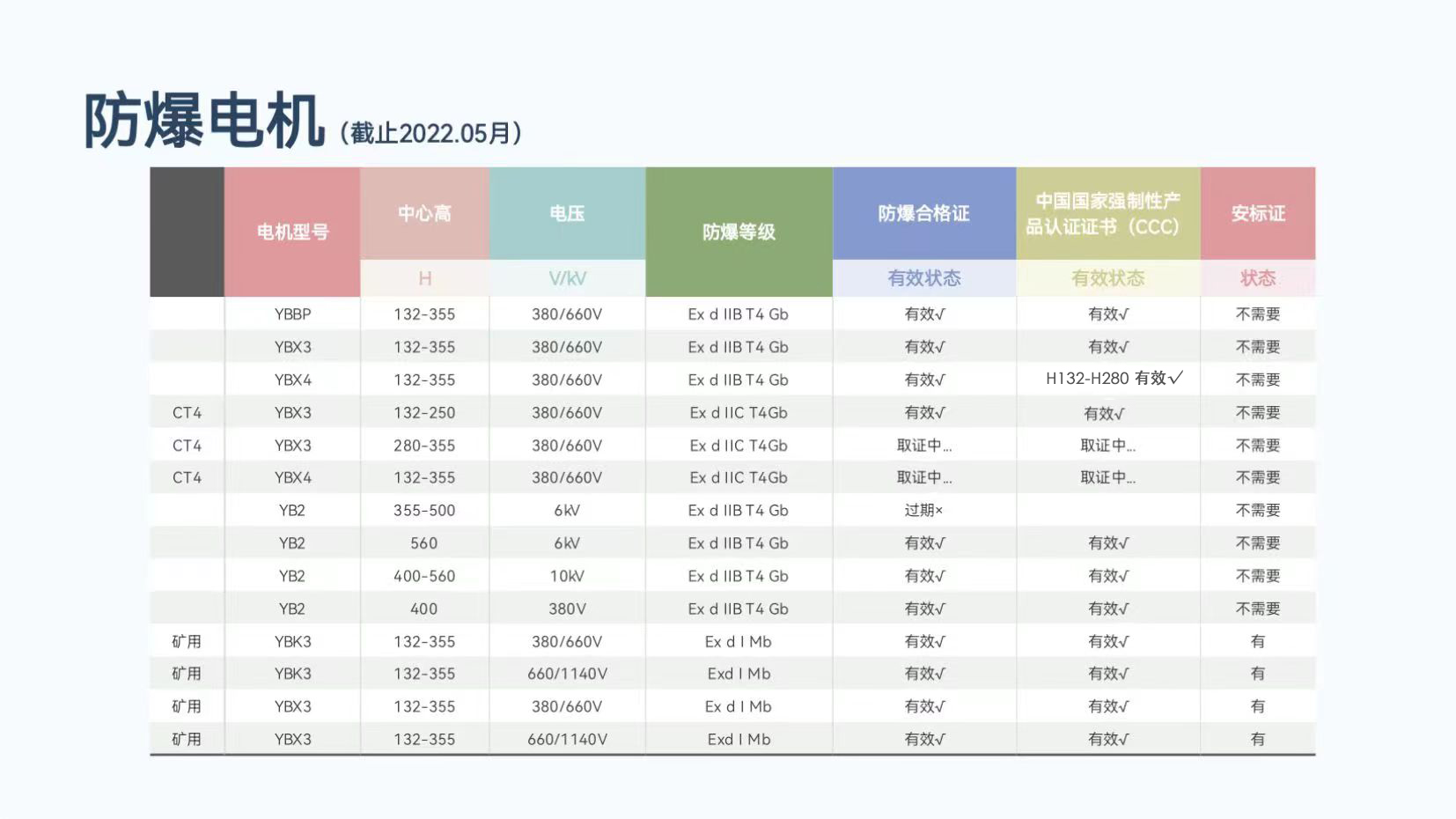
Task: Select the YBX4 cell in the H132-H280 row
Action: pos(292,380)
